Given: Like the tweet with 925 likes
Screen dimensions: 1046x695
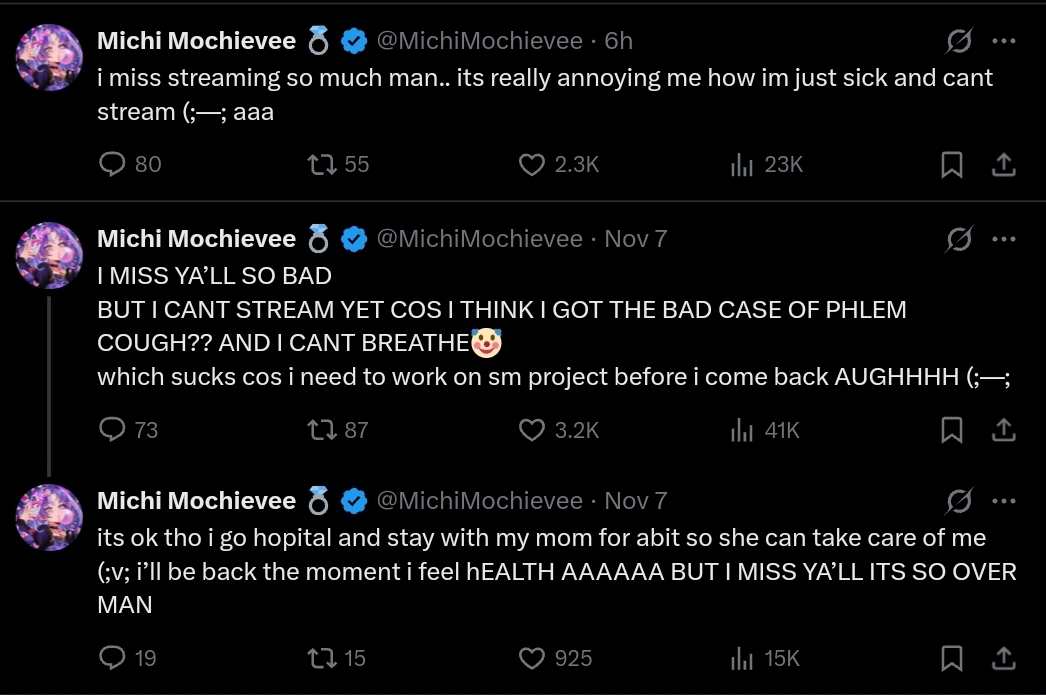Looking at the screenshot, I should click(x=532, y=658).
